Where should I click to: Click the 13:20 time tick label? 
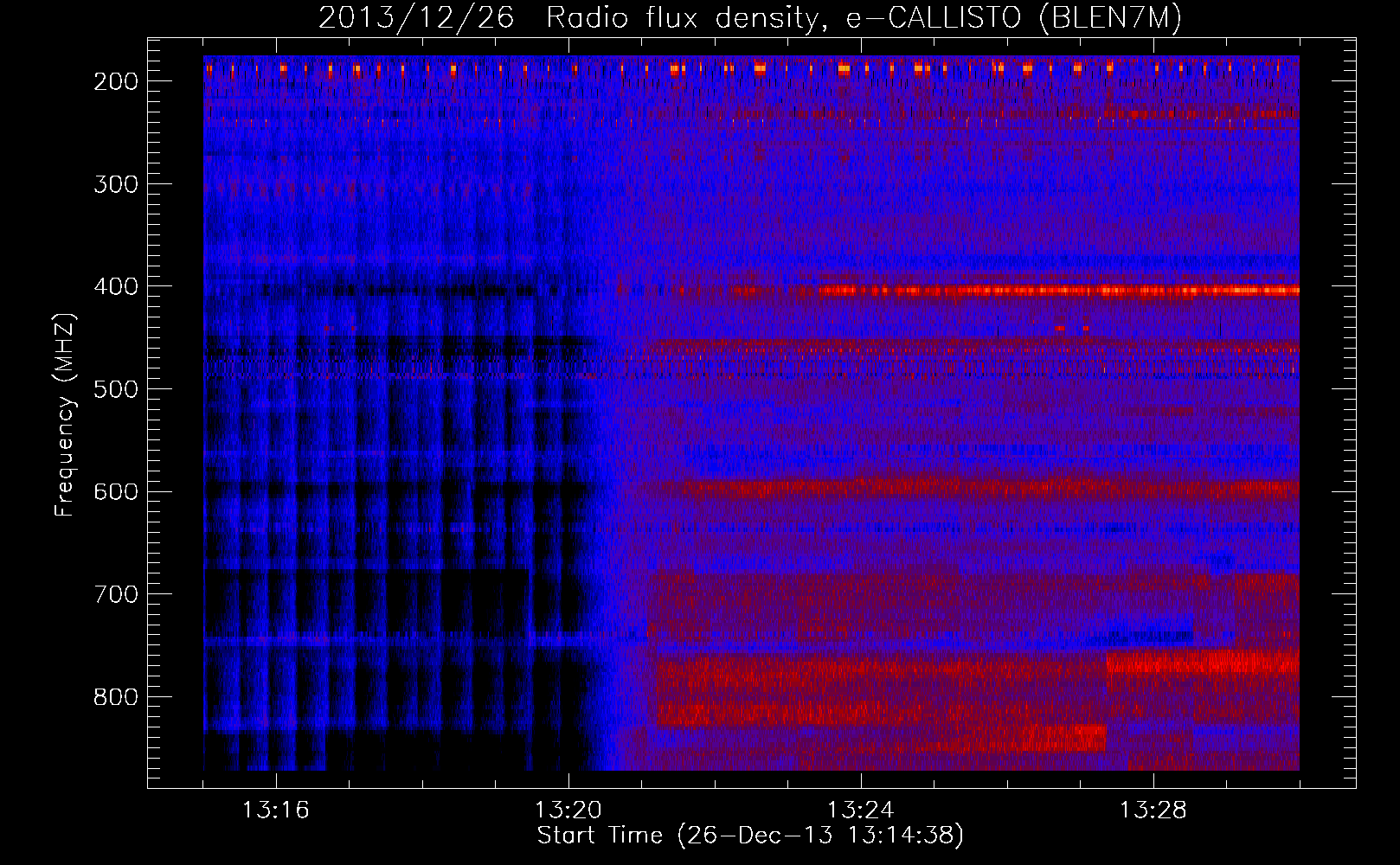click(568, 811)
